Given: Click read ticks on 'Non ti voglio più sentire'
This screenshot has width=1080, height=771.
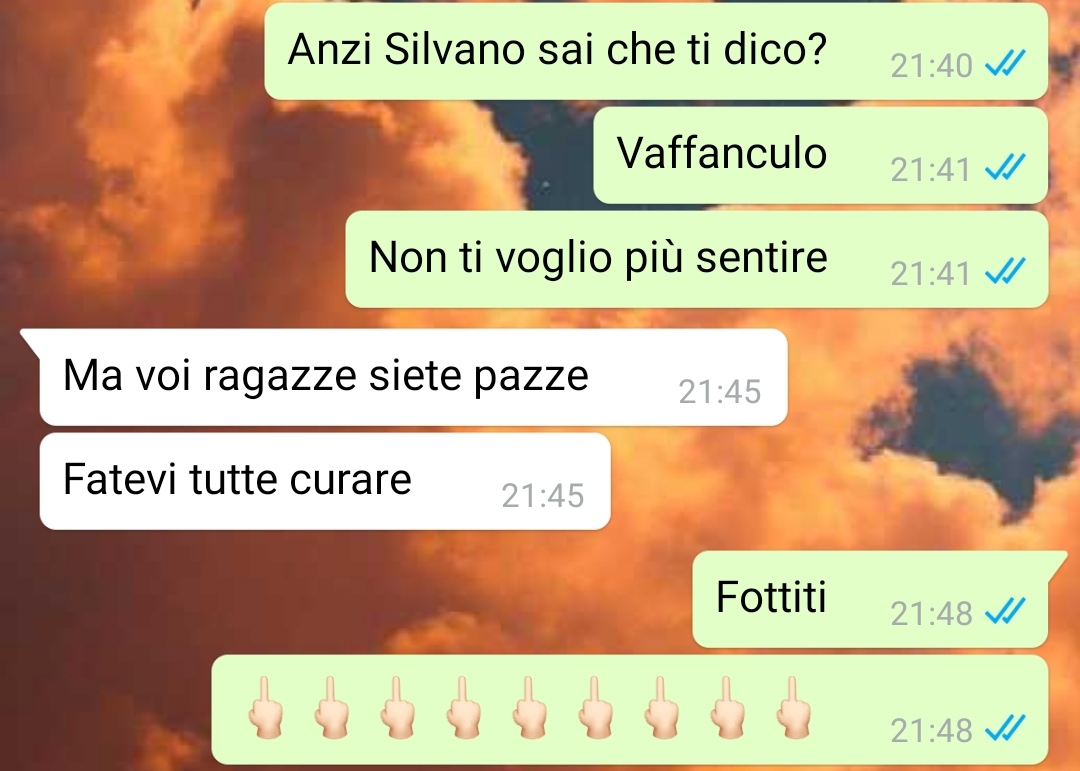Looking at the screenshot, I should tap(1006, 271).
